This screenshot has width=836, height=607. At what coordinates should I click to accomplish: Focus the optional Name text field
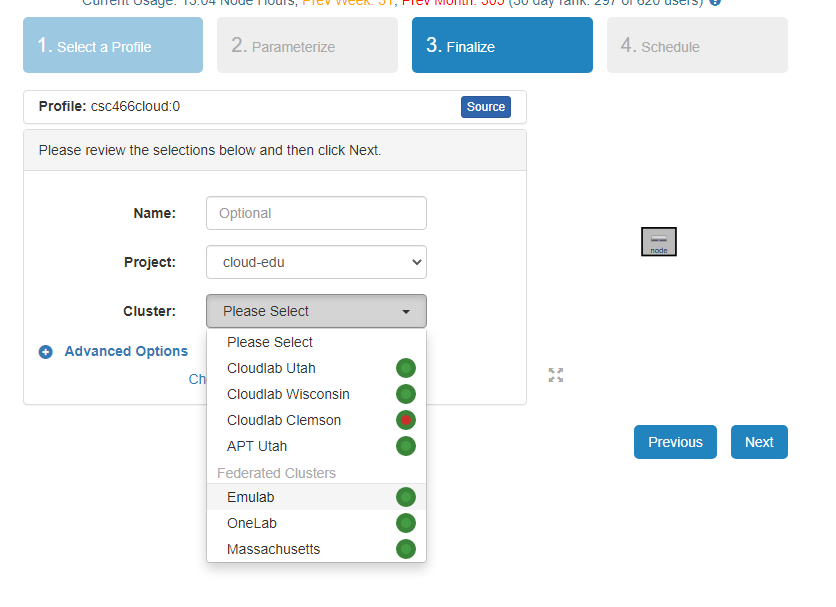coord(316,213)
